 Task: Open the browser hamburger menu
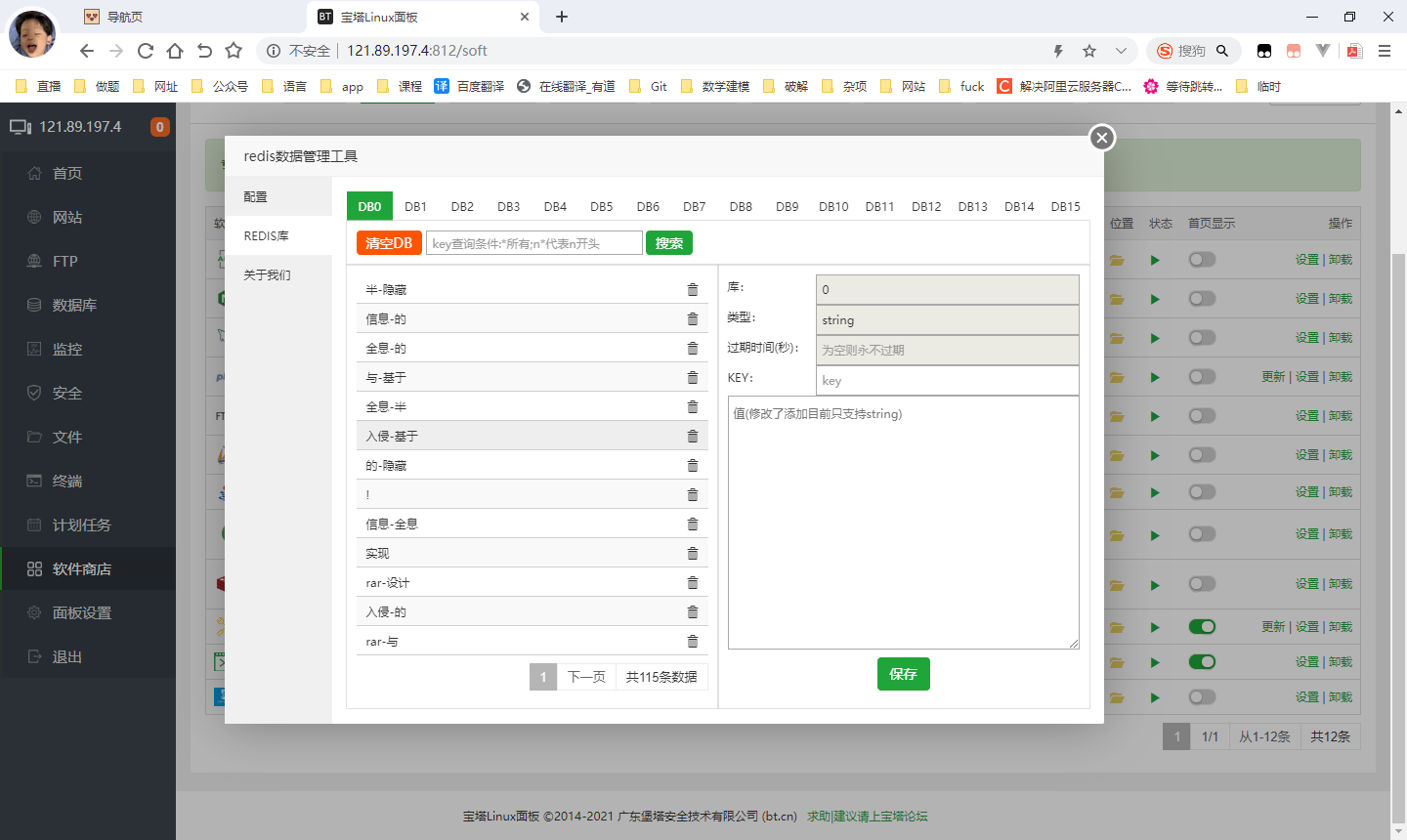pos(1385,51)
